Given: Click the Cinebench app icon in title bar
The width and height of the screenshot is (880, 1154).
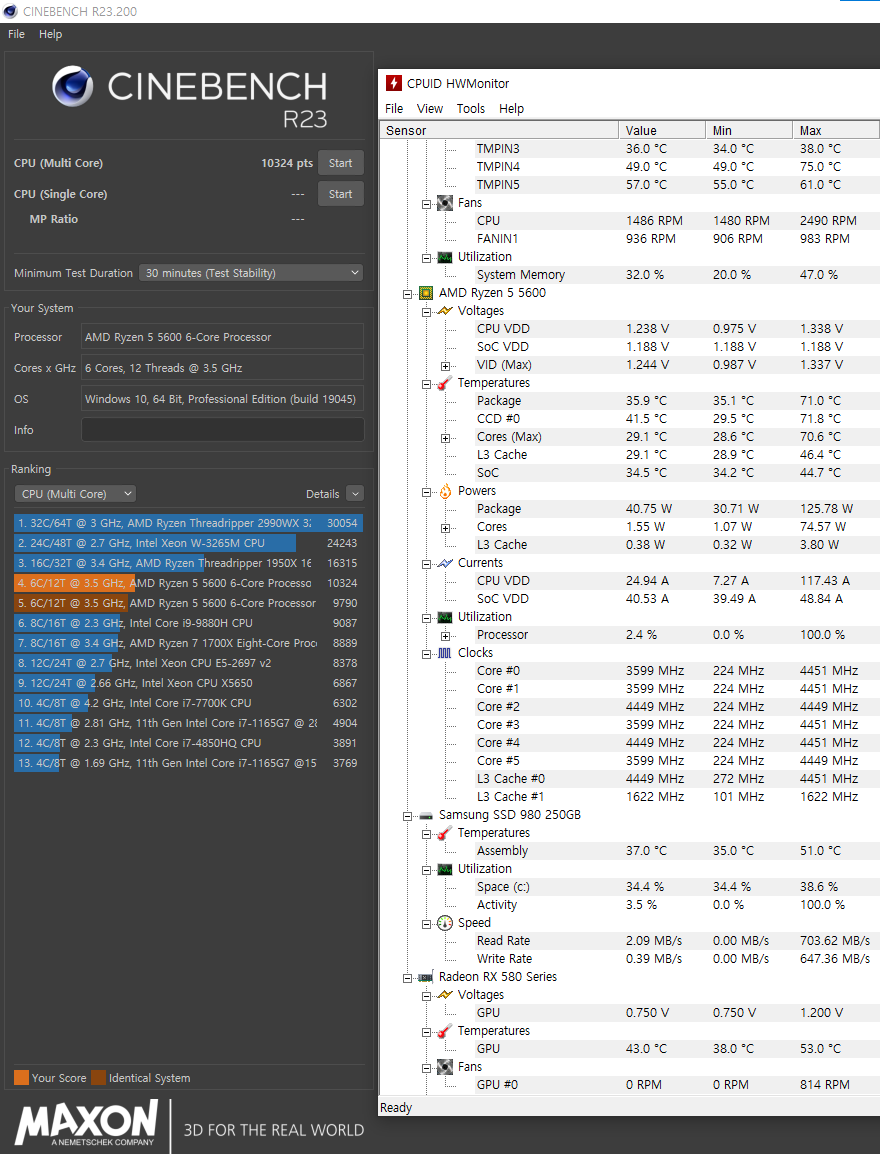Looking at the screenshot, I should [x=10, y=11].
